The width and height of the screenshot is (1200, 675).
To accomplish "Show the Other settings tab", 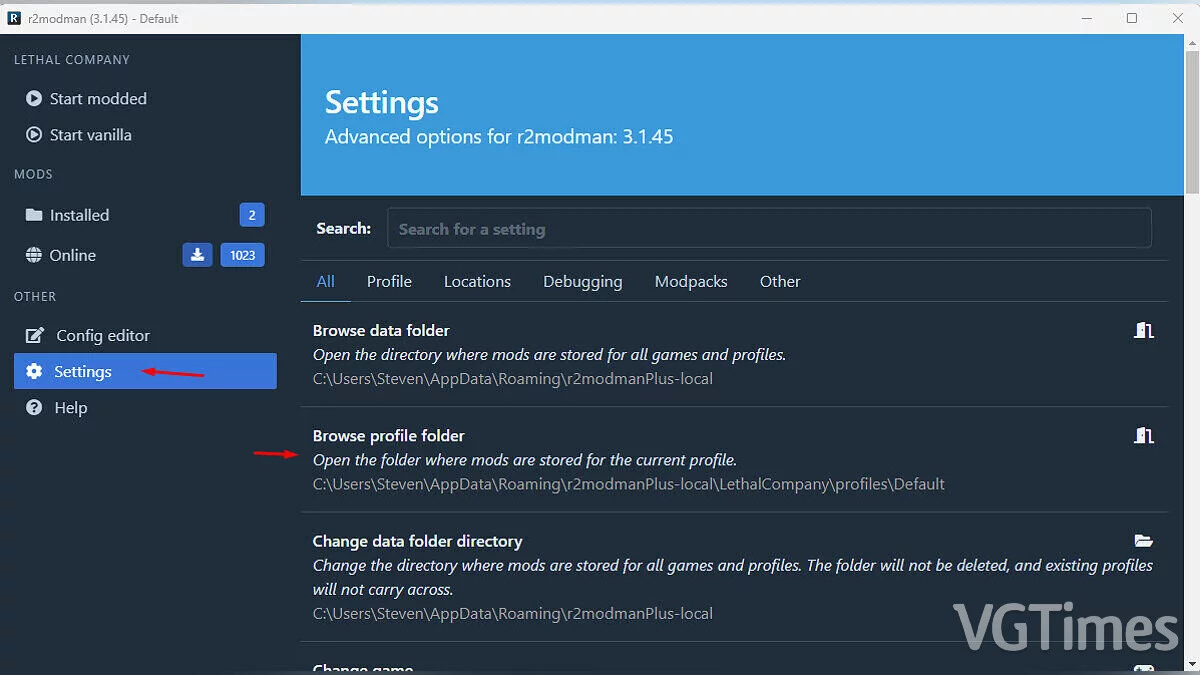I will tap(780, 282).
